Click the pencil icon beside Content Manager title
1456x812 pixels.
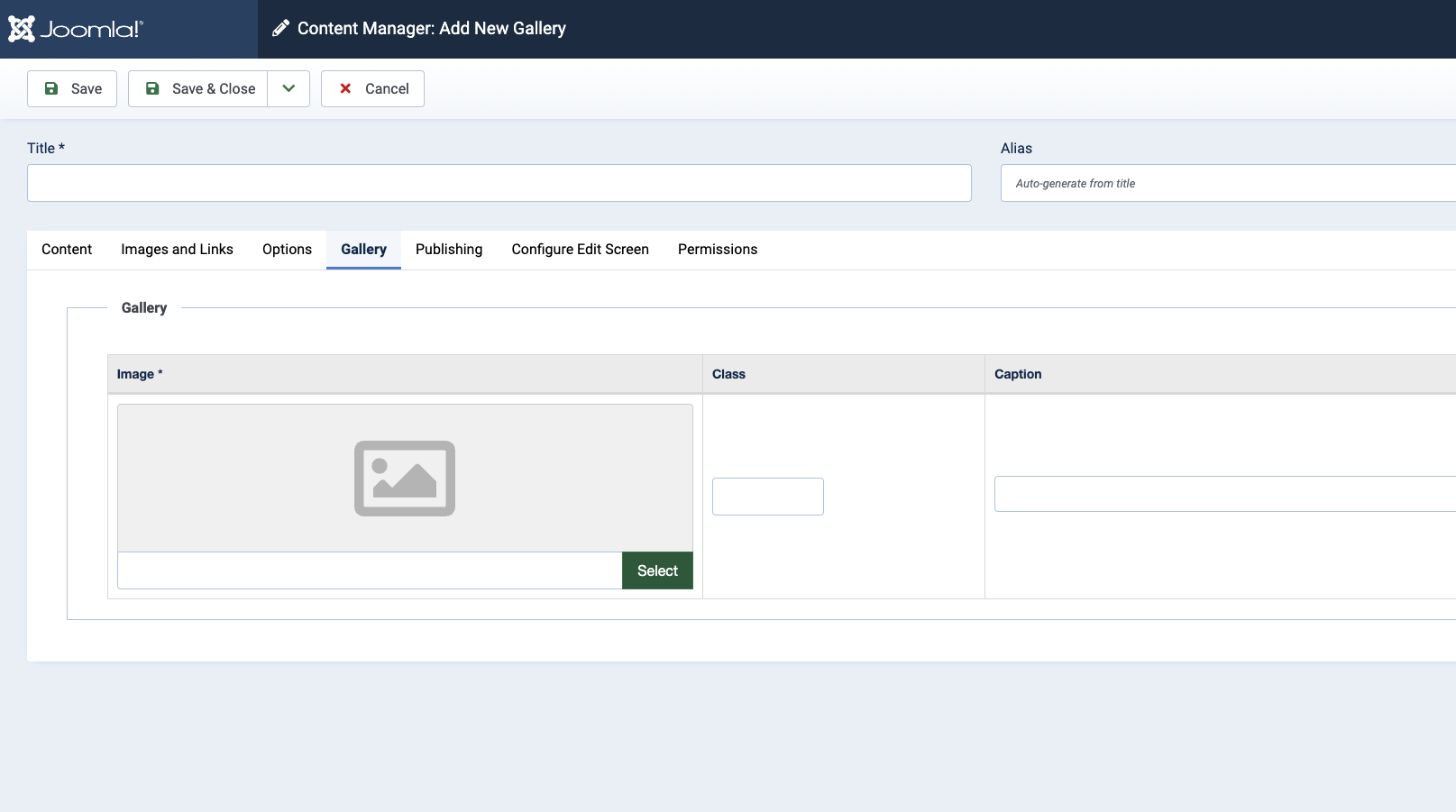[x=280, y=29]
